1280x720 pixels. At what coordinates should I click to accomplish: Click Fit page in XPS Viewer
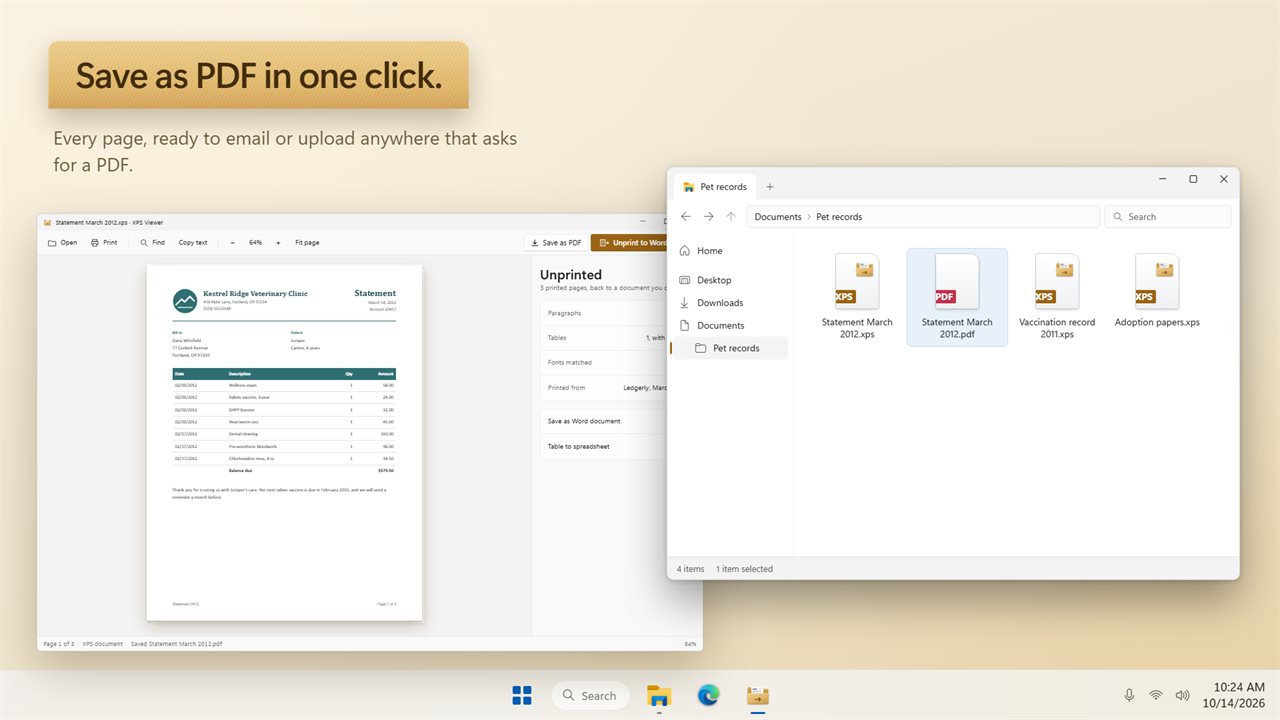[307, 243]
